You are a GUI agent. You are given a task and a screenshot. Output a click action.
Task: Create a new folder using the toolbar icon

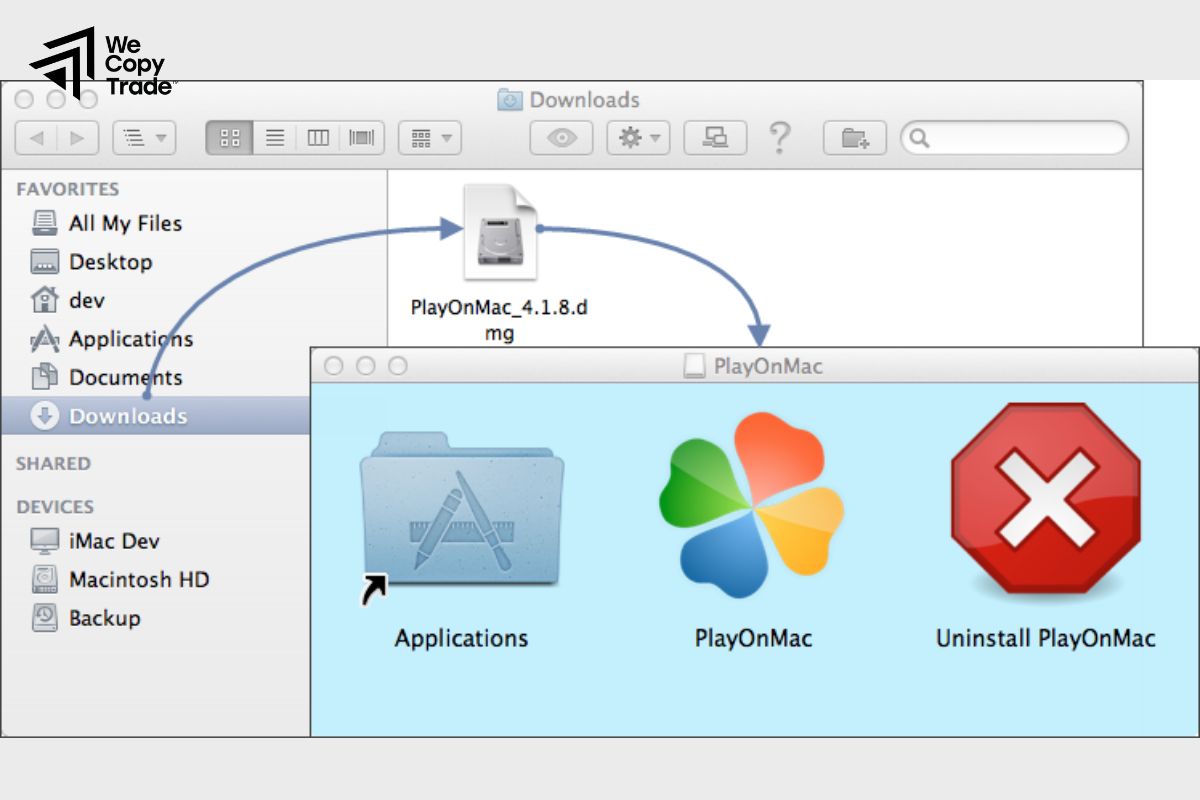pyautogui.click(x=855, y=138)
